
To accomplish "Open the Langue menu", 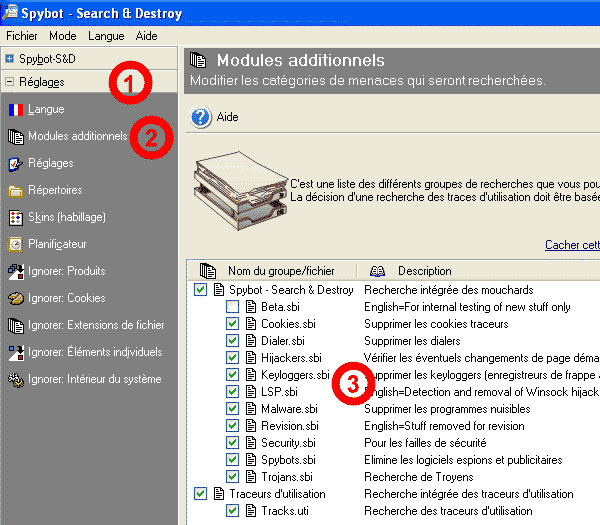I will click(106, 36).
